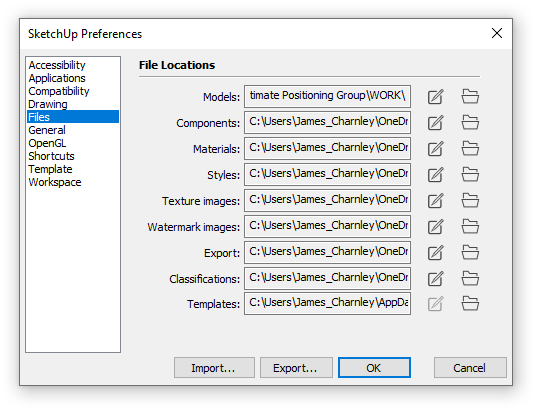Click into the Models path text field
Image resolution: width=544 pixels, height=419 pixels.
(328, 96)
